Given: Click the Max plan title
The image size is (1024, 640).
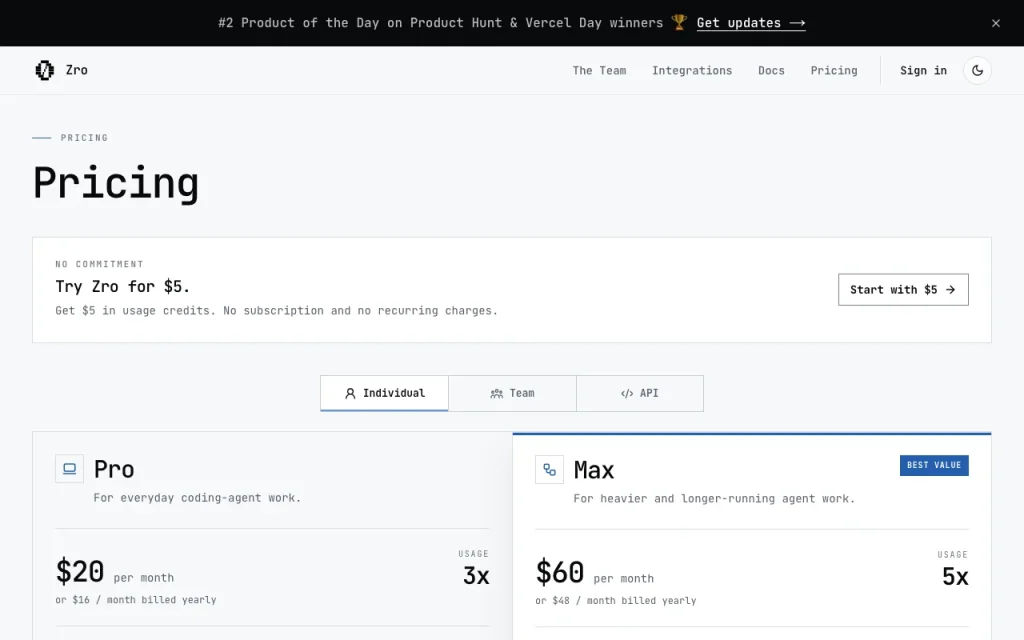Looking at the screenshot, I should (x=594, y=470).
